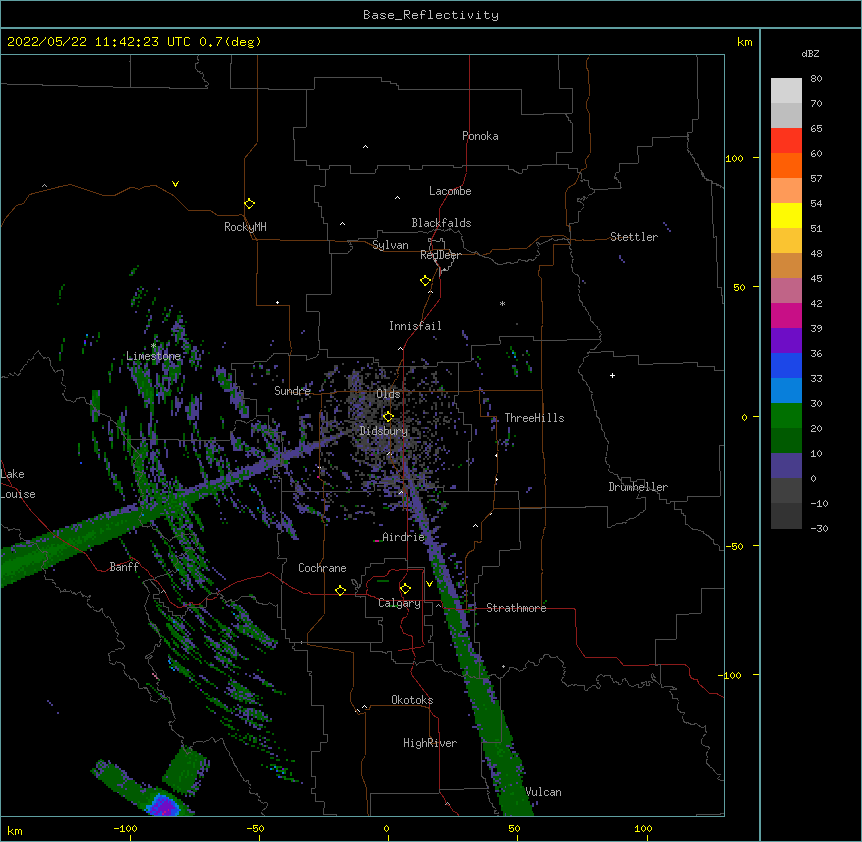
Task: Click the Didsbury town label
Action: 384,431
